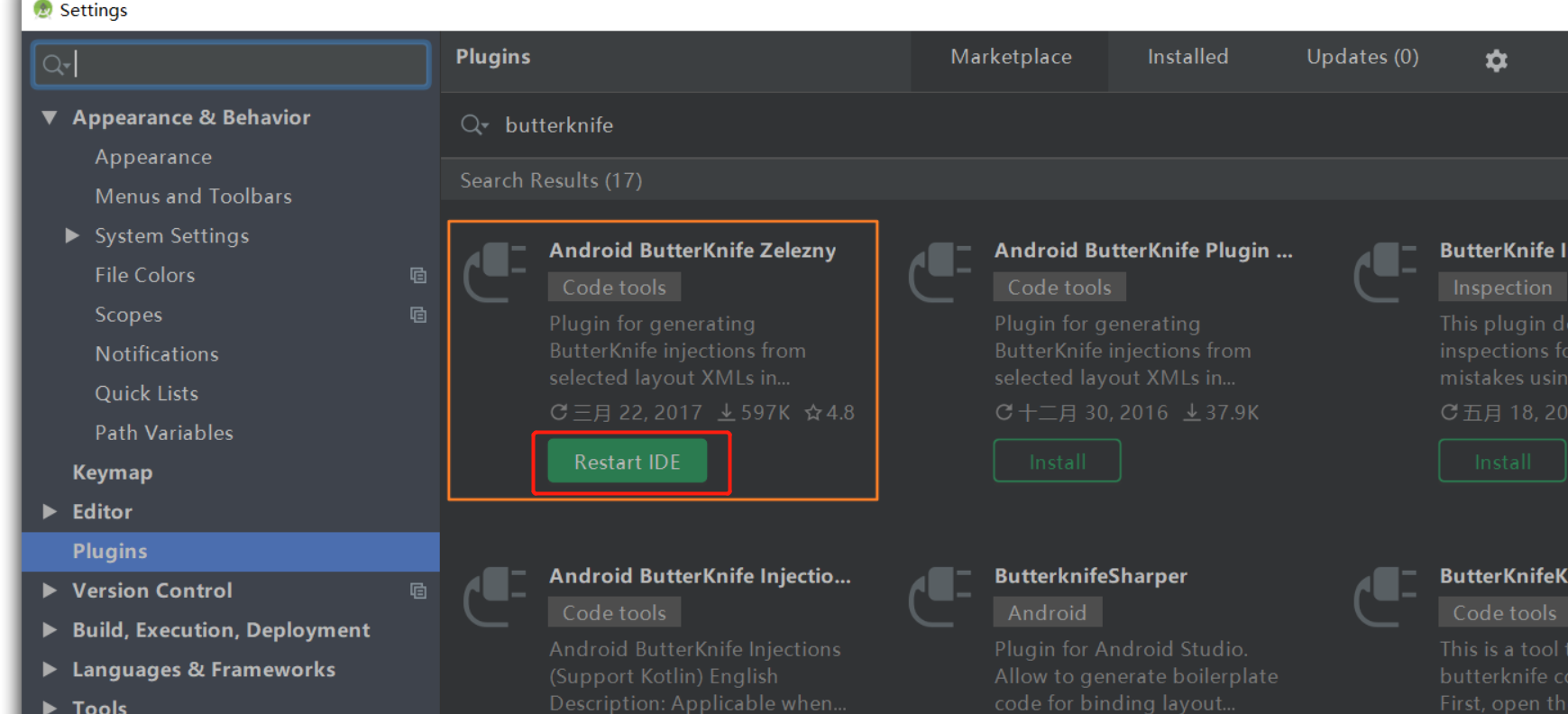The height and width of the screenshot is (714, 1568).
Task: Click the ButterKnife Inspection plugin icon
Action: point(1385,272)
